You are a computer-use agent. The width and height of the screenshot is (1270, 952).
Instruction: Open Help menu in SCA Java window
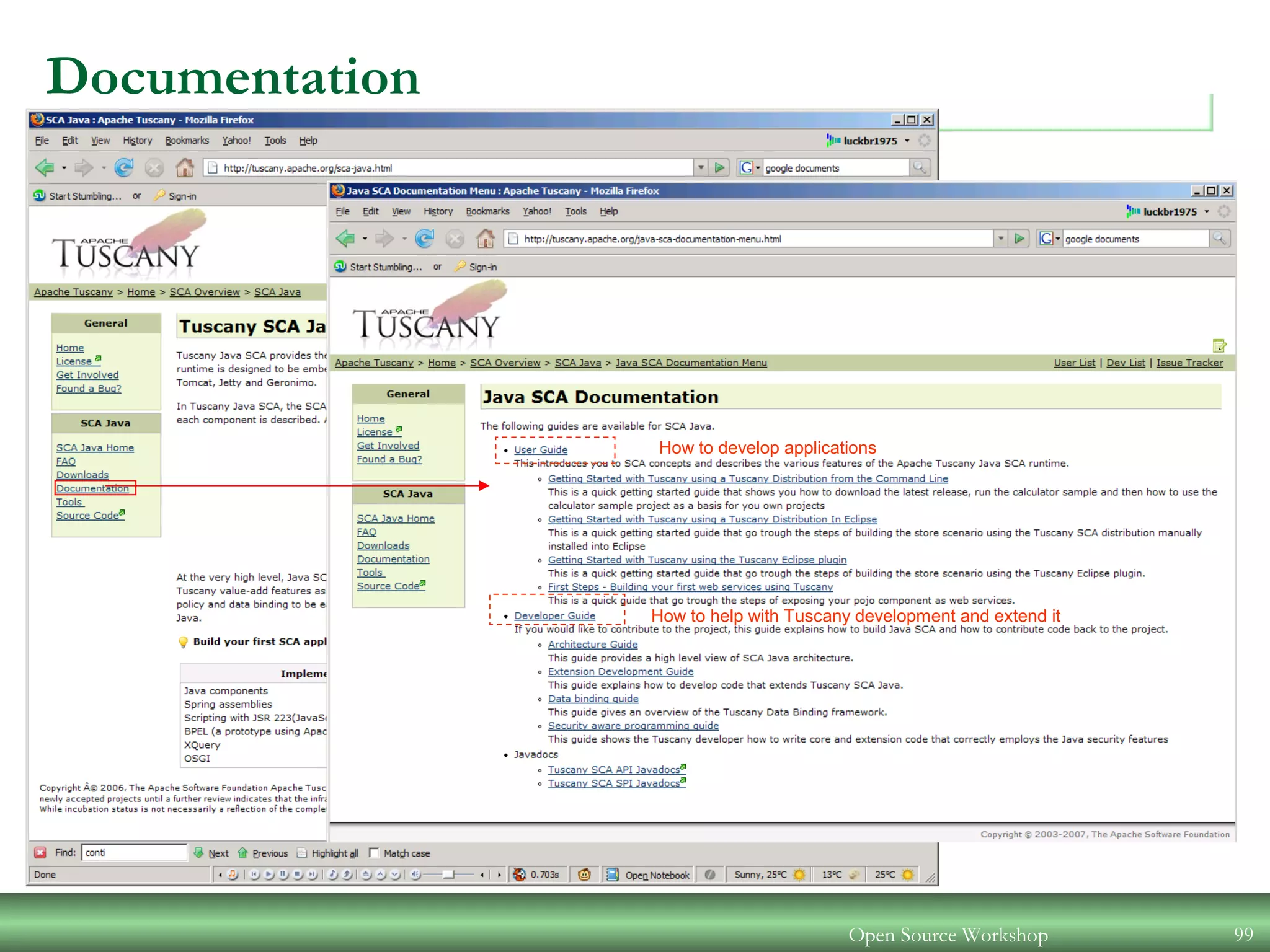pos(308,141)
